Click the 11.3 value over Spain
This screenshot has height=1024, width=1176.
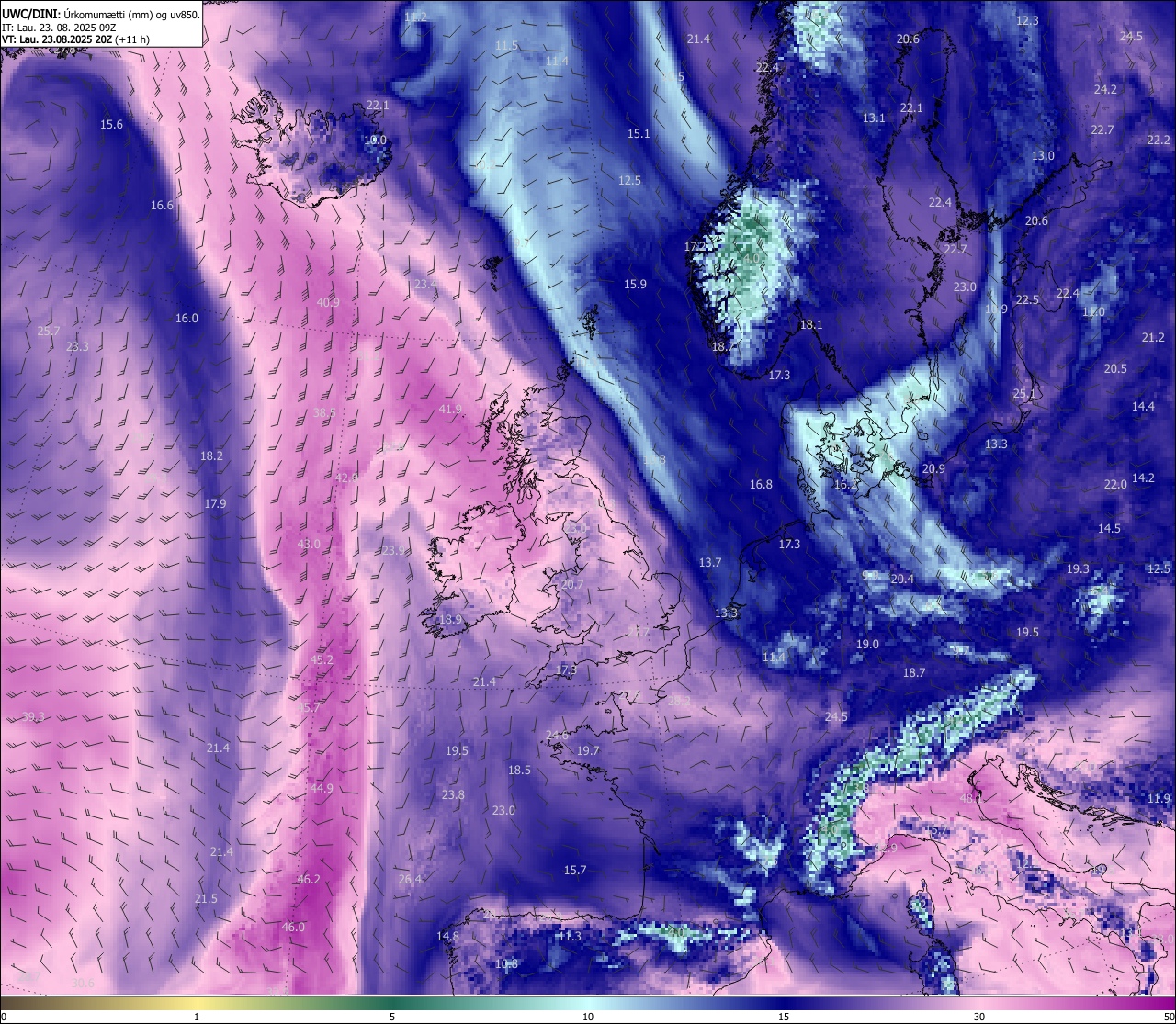tap(570, 936)
